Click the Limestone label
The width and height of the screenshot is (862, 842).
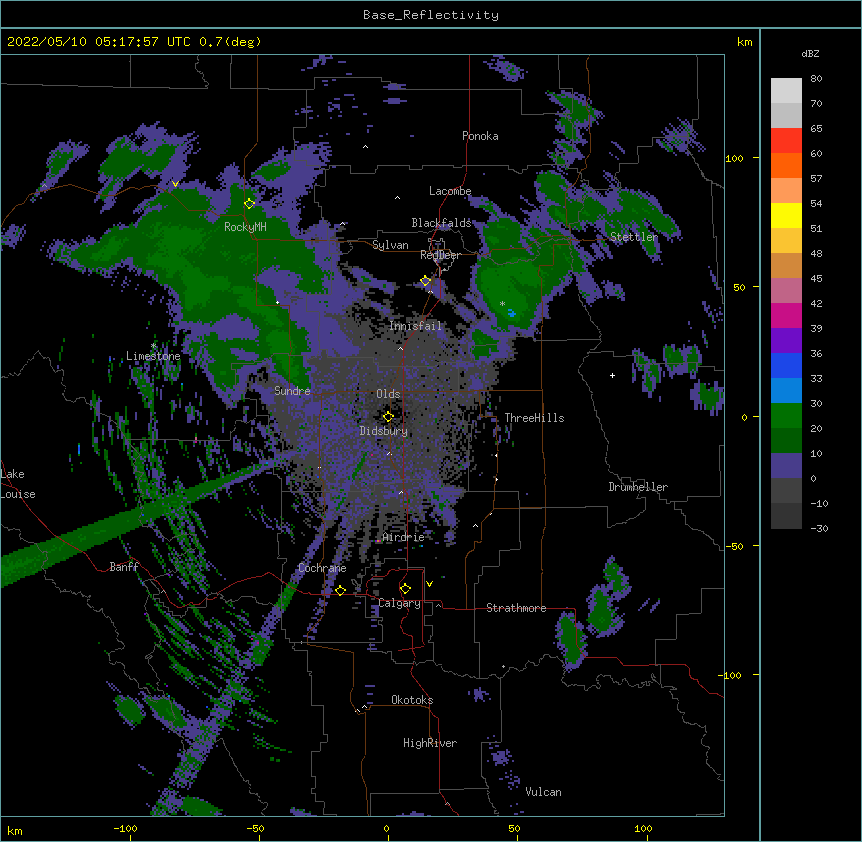point(153,356)
